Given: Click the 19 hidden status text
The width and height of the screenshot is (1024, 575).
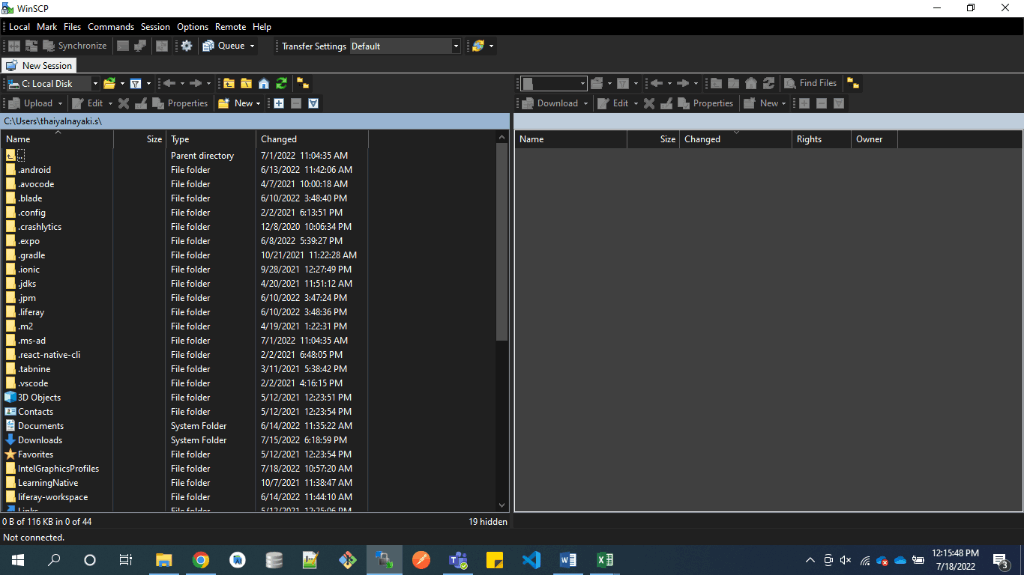Looking at the screenshot, I should [x=488, y=521].
